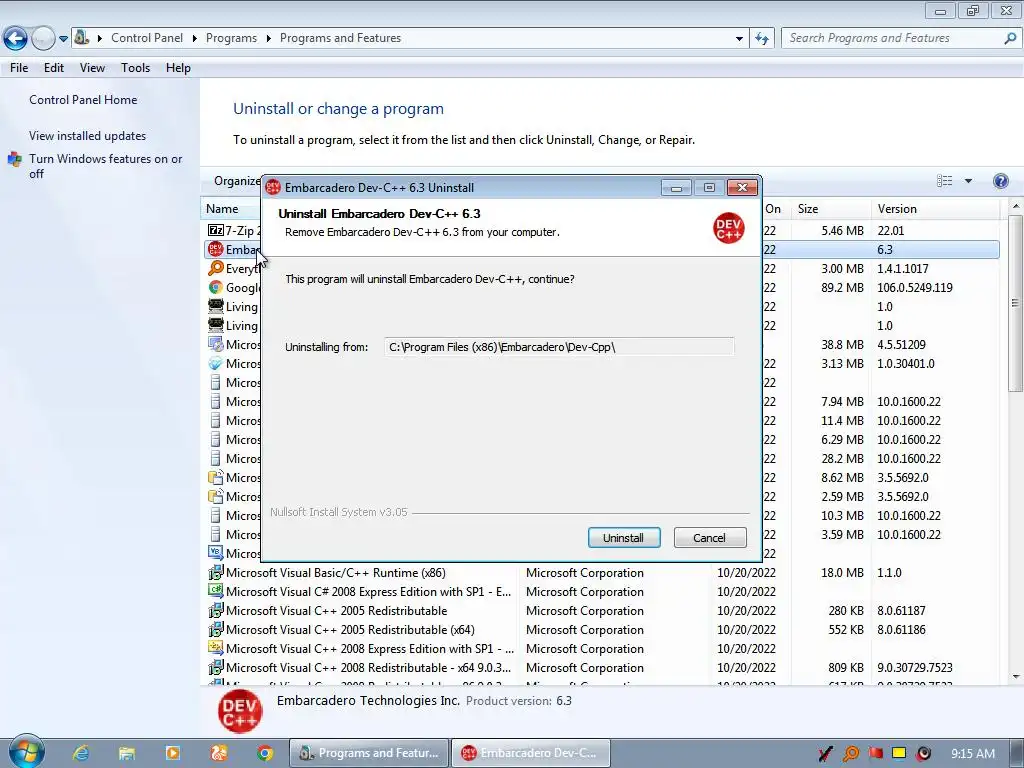Open Turn Windows features on or off
The height and width of the screenshot is (768, 1024).
point(105,166)
